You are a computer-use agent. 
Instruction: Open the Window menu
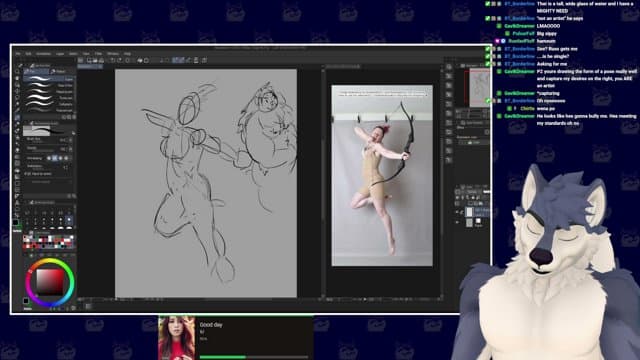pos(113,53)
